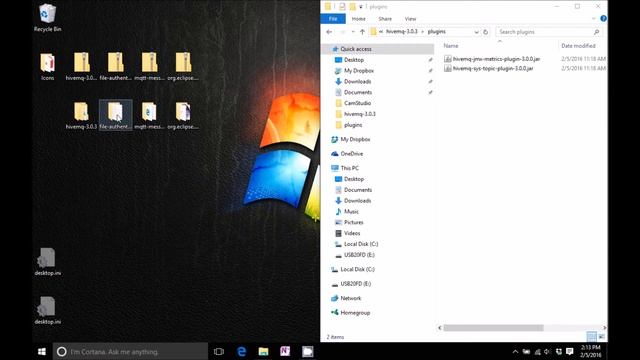Open the Icons folder on the desktop
This screenshot has height=360, width=640.
[x=47, y=67]
